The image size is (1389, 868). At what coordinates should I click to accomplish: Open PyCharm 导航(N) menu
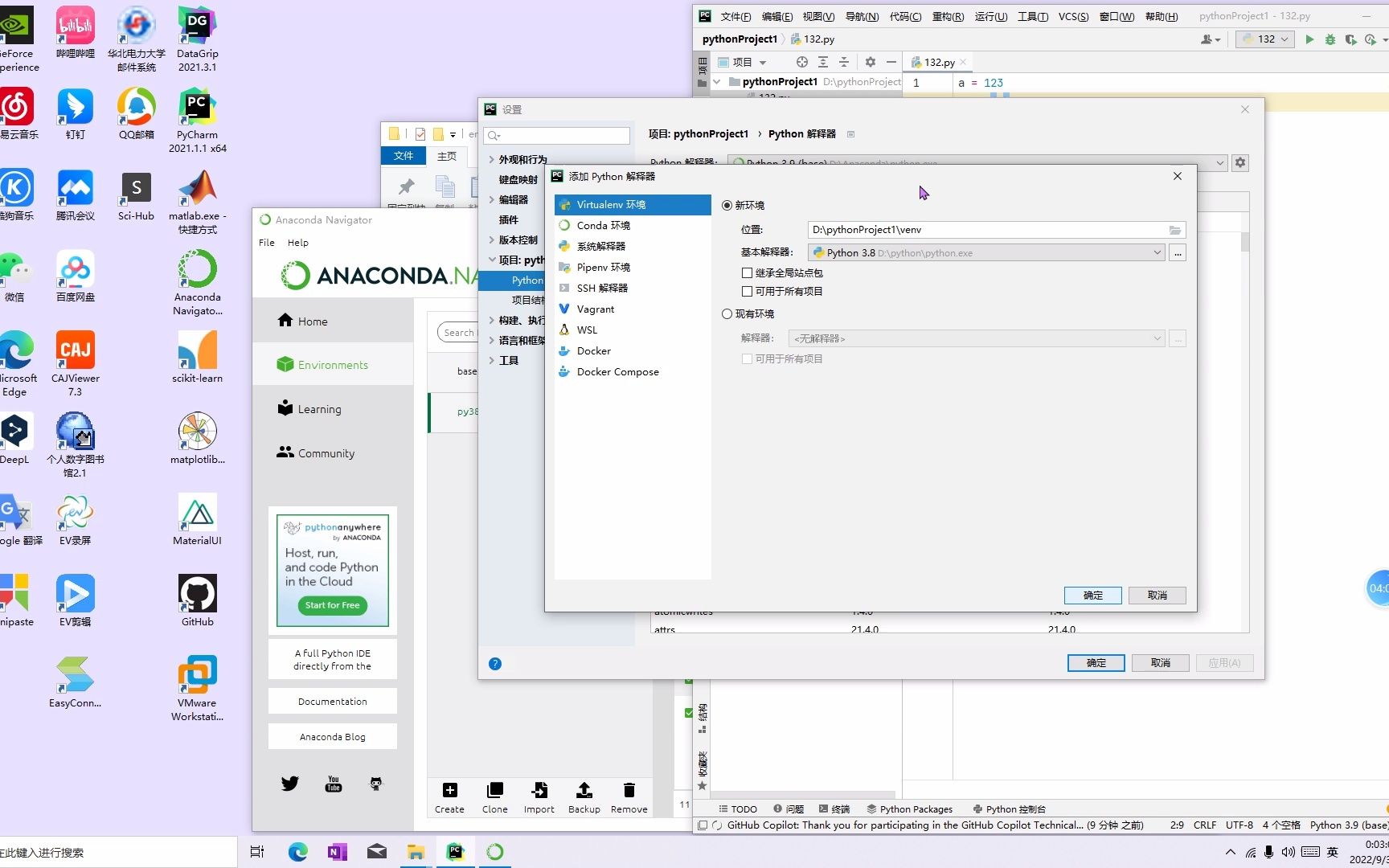(x=862, y=16)
